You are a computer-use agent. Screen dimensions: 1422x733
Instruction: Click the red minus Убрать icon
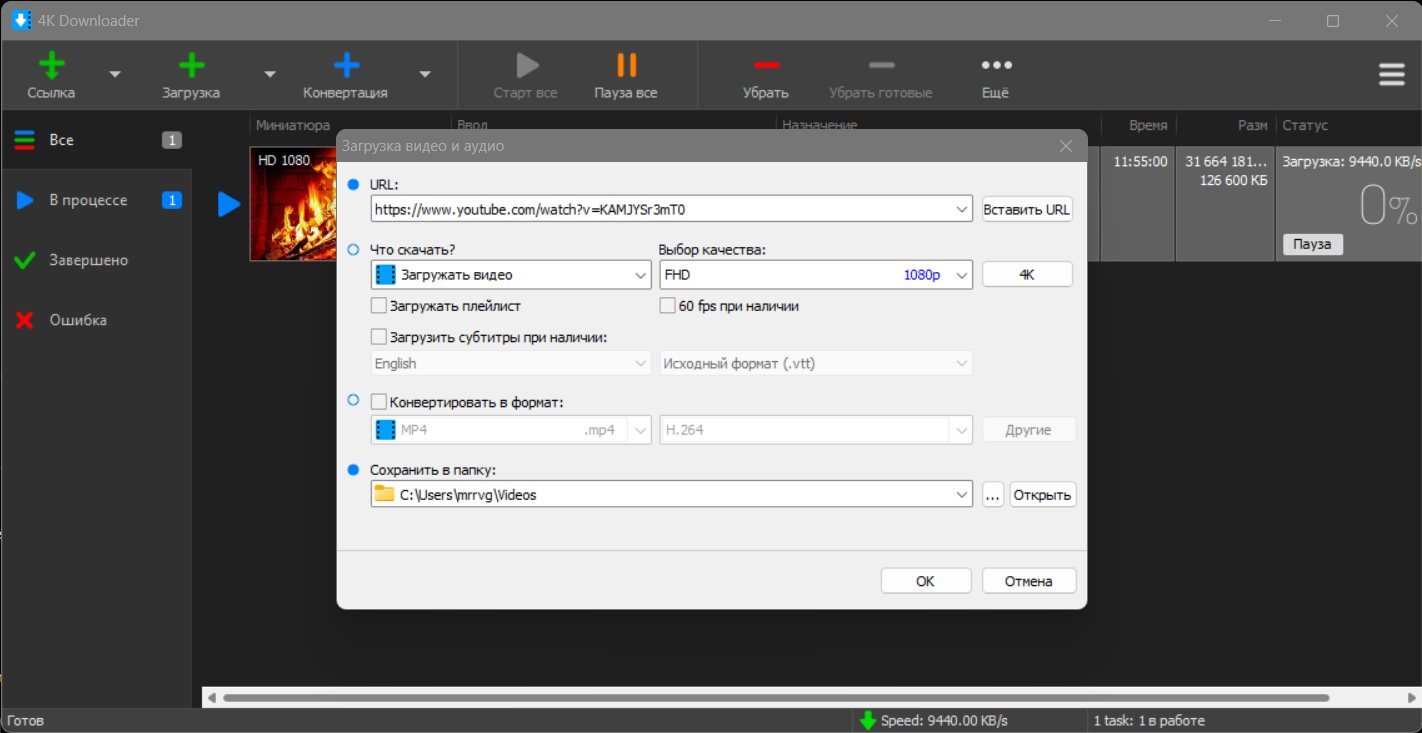(766, 66)
